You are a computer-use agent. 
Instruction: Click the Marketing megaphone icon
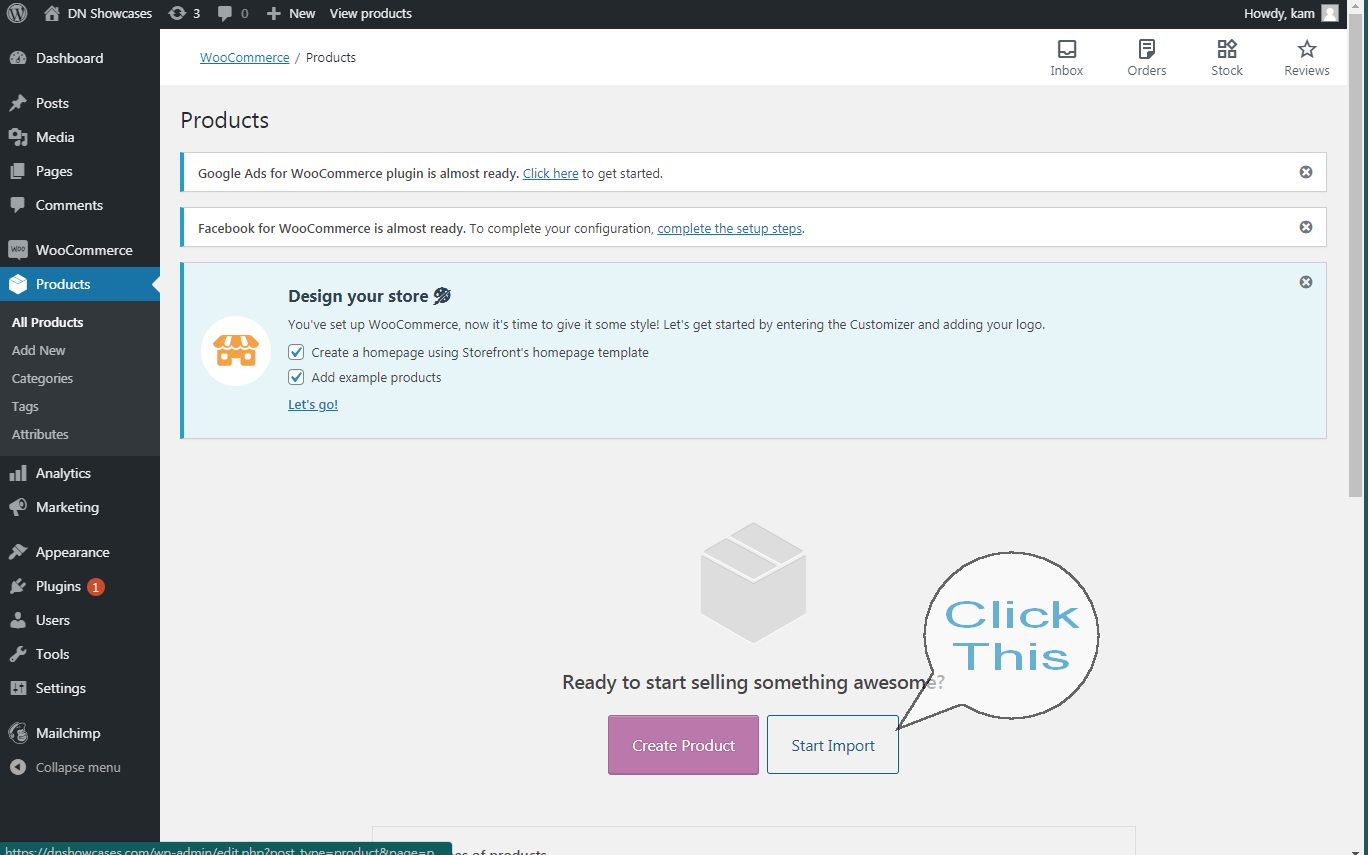pyautogui.click(x=18, y=507)
